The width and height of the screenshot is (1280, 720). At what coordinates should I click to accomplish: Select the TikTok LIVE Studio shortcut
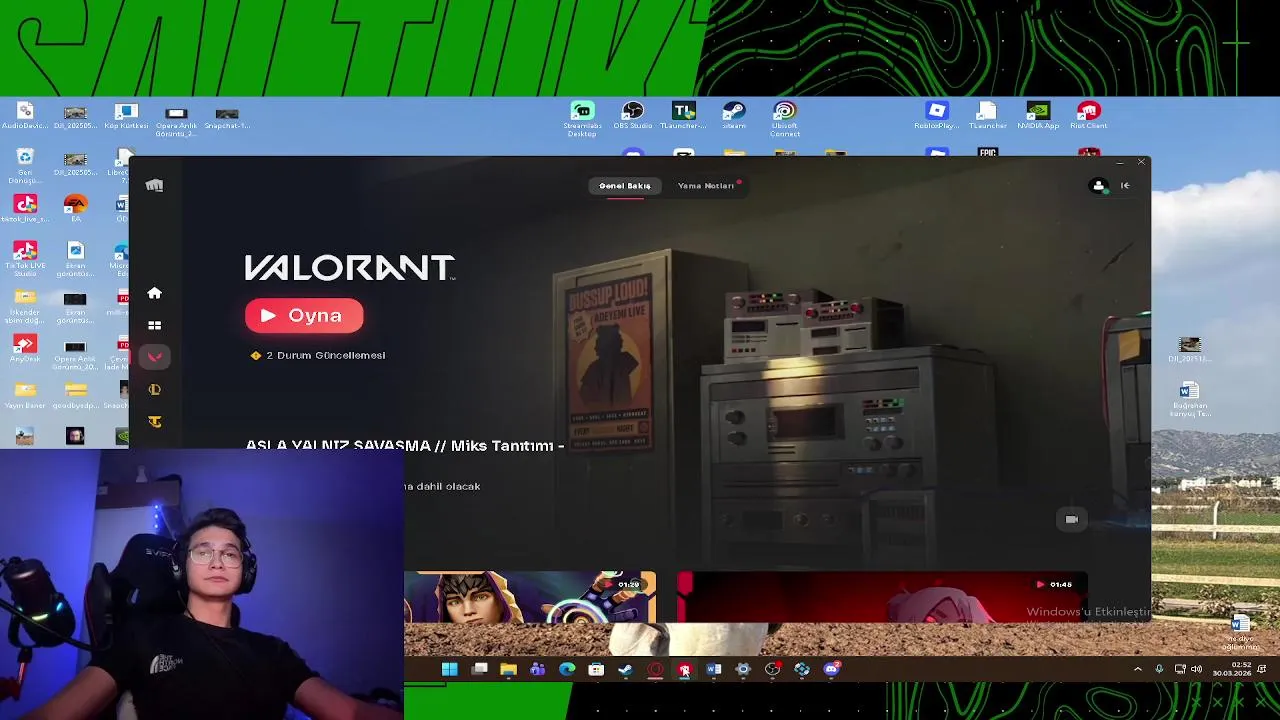click(25, 258)
